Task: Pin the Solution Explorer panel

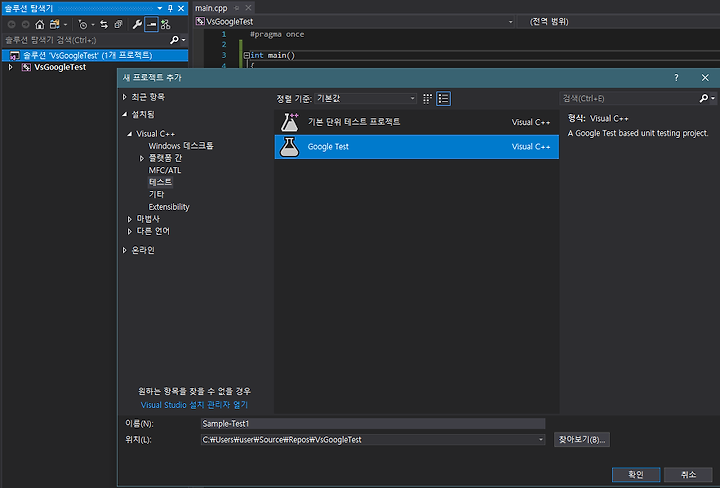Action: (x=170, y=8)
